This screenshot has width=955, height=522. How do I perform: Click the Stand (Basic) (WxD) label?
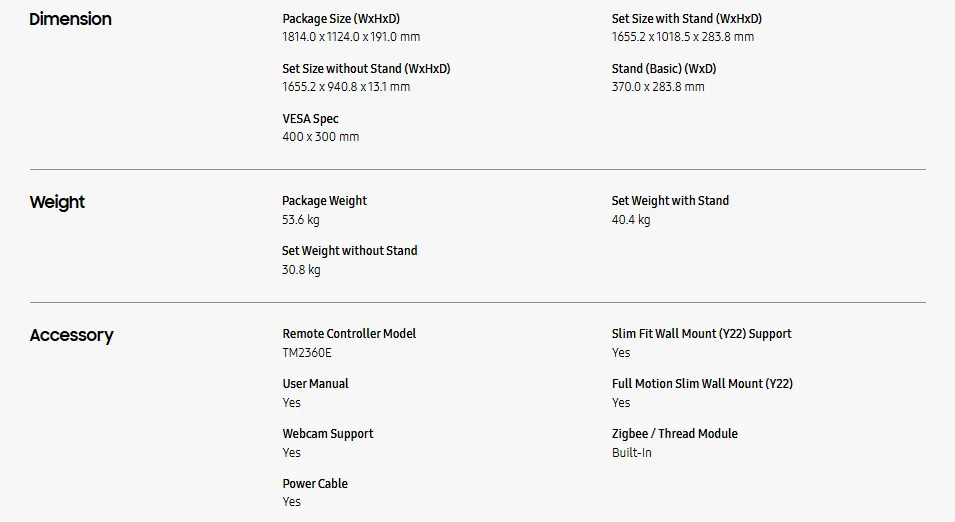(664, 69)
